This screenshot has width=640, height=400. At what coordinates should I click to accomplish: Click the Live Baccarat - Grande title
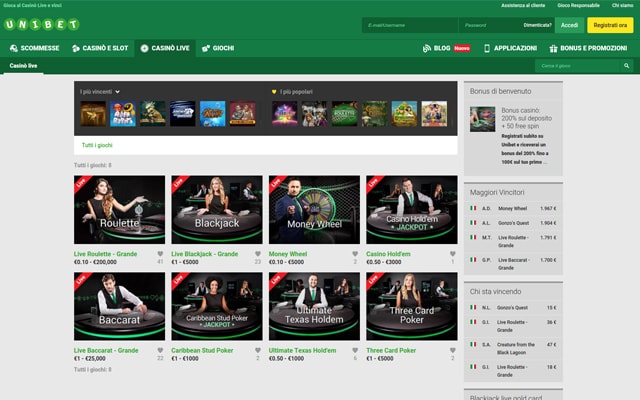point(106,350)
